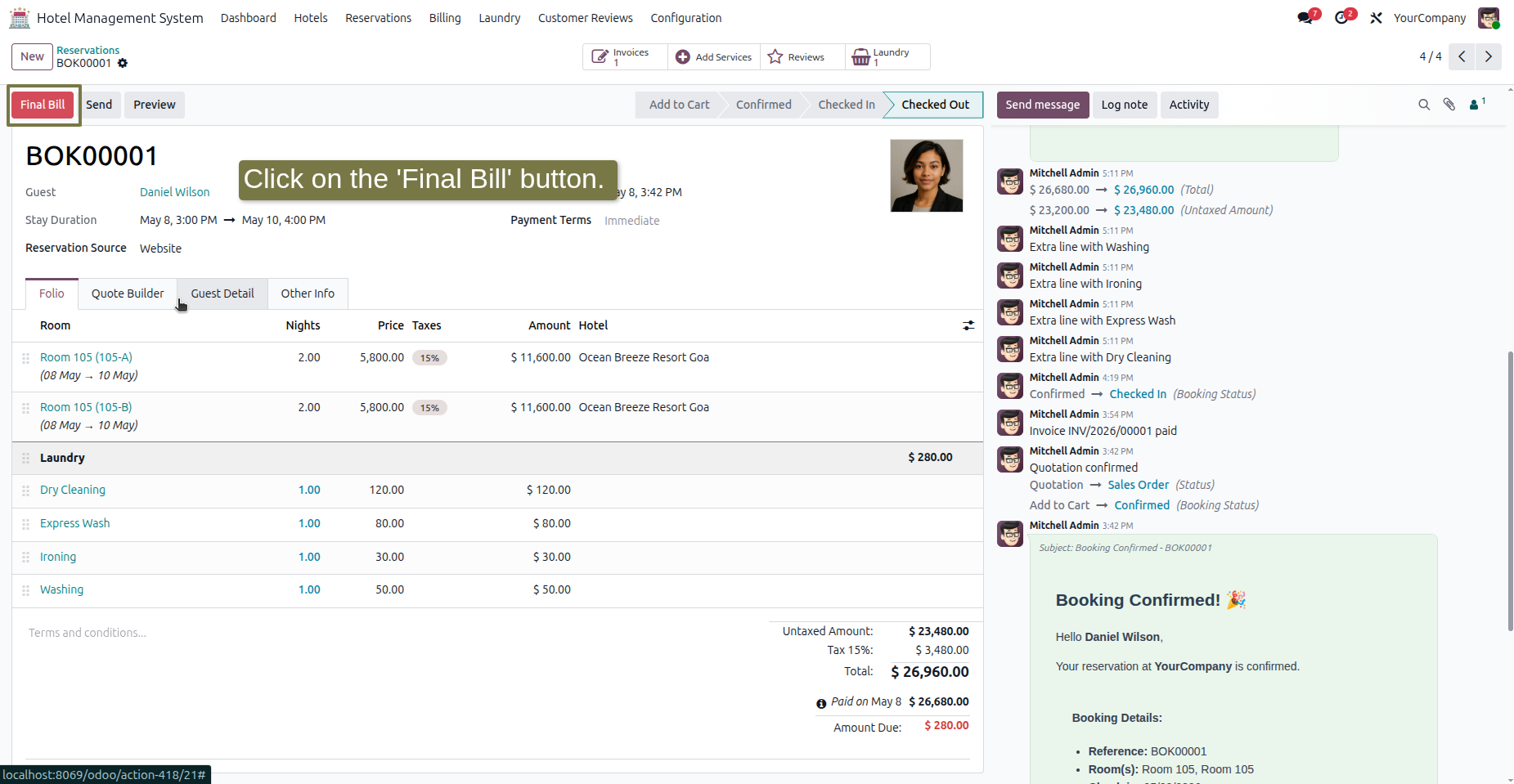Click the guest photo thumbnail
Image resolution: width=1514 pixels, height=784 pixels.
coord(927,176)
